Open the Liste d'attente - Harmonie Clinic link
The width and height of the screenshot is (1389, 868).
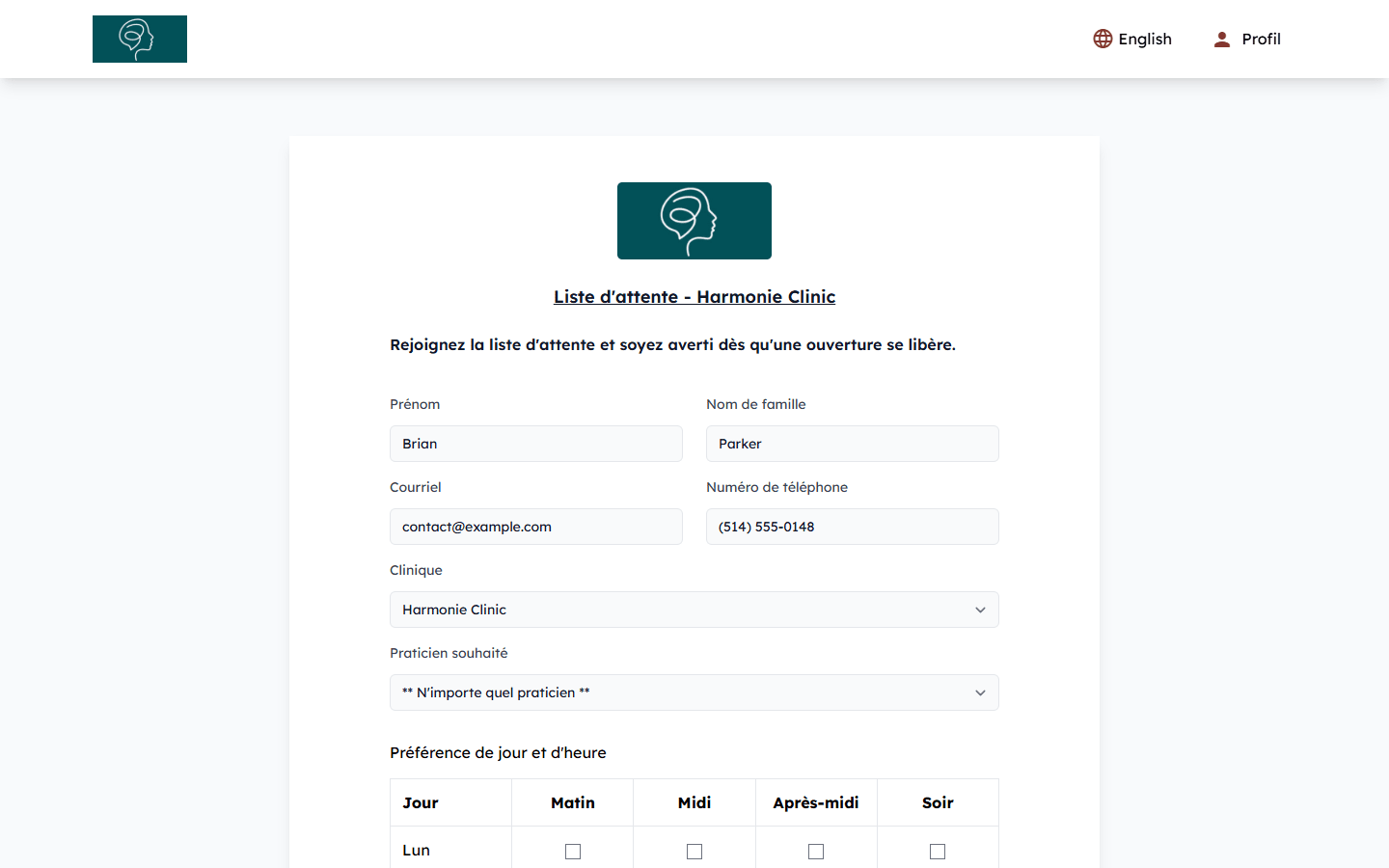tap(694, 297)
